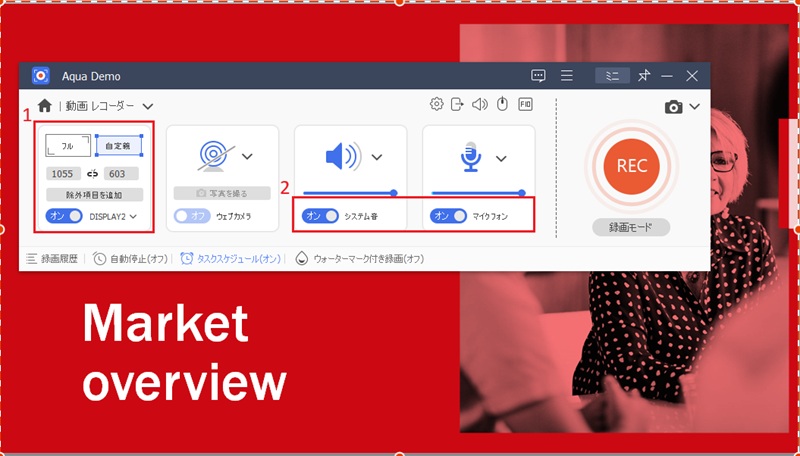Image resolution: width=800 pixels, height=456 pixels.
Task: Click the output/export icon near the gear
Action: coord(458,105)
